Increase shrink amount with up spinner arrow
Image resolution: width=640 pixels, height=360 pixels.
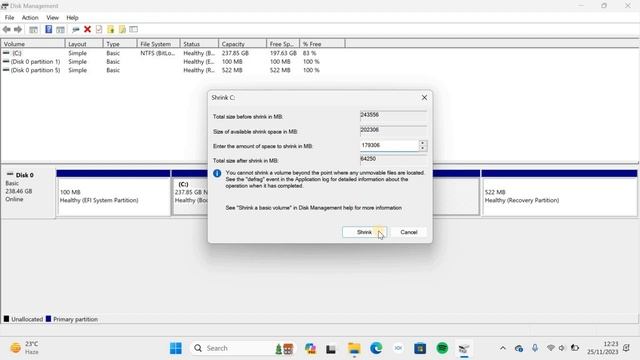[x=423, y=143]
